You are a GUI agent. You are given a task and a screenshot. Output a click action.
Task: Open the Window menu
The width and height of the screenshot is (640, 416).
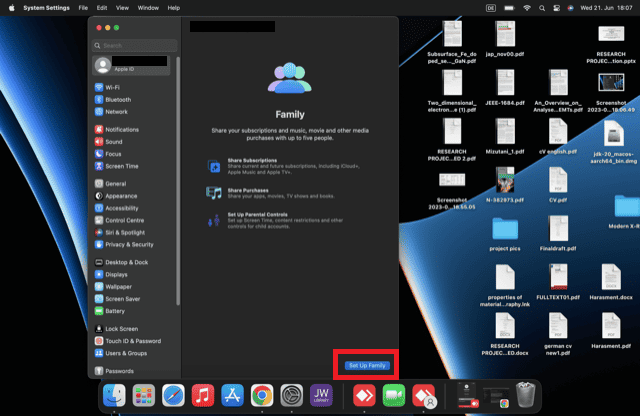[x=148, y=7]
